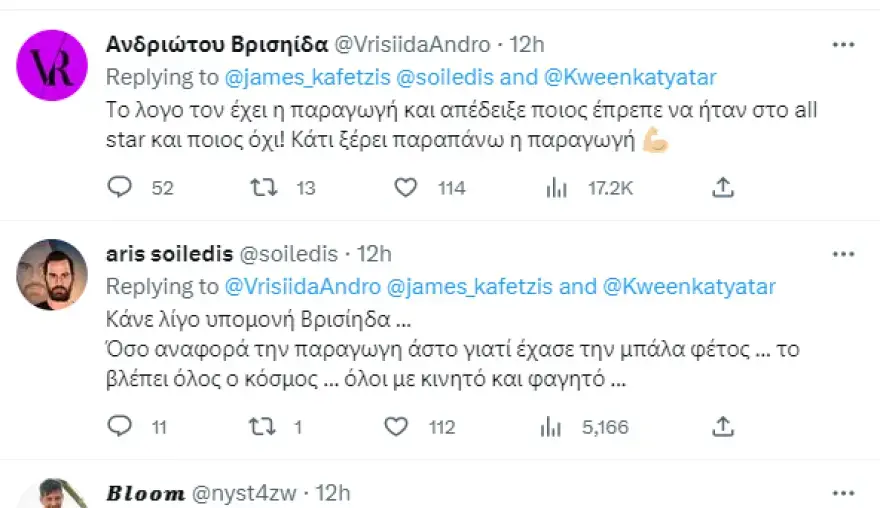View analytics of tweet with 17.2K views
Image resolution: width=880 pixels, height=508 pixels.
pyautogui.click(x=555, y=187)
